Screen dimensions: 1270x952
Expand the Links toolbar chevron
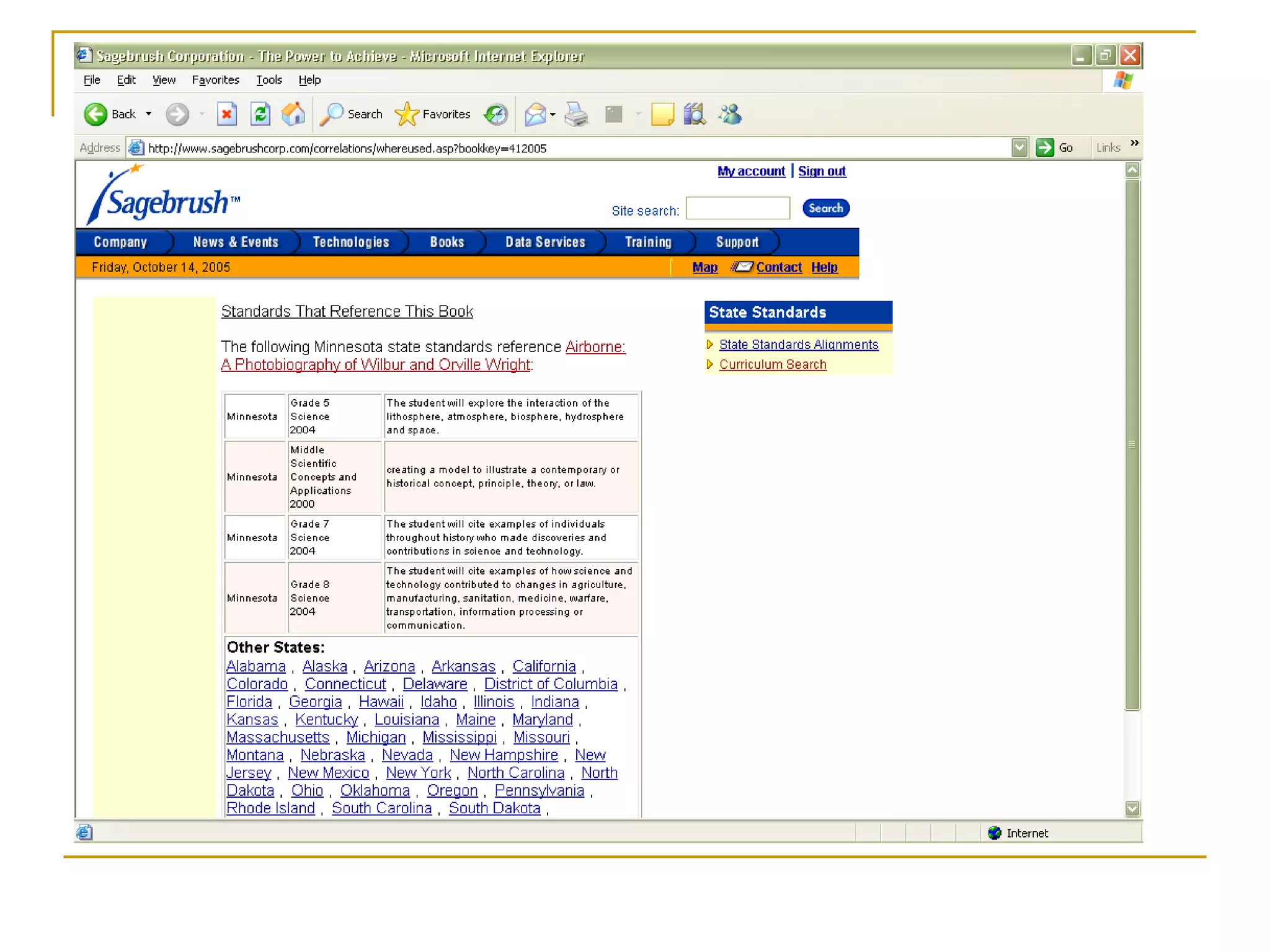coord(1134,143)
